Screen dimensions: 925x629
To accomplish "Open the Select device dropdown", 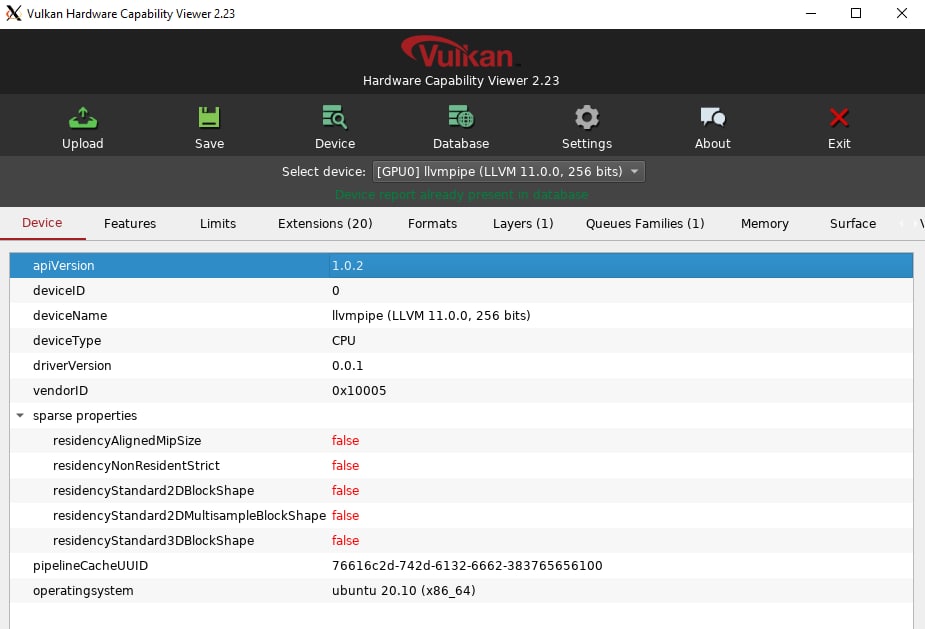I will point(509,172).
